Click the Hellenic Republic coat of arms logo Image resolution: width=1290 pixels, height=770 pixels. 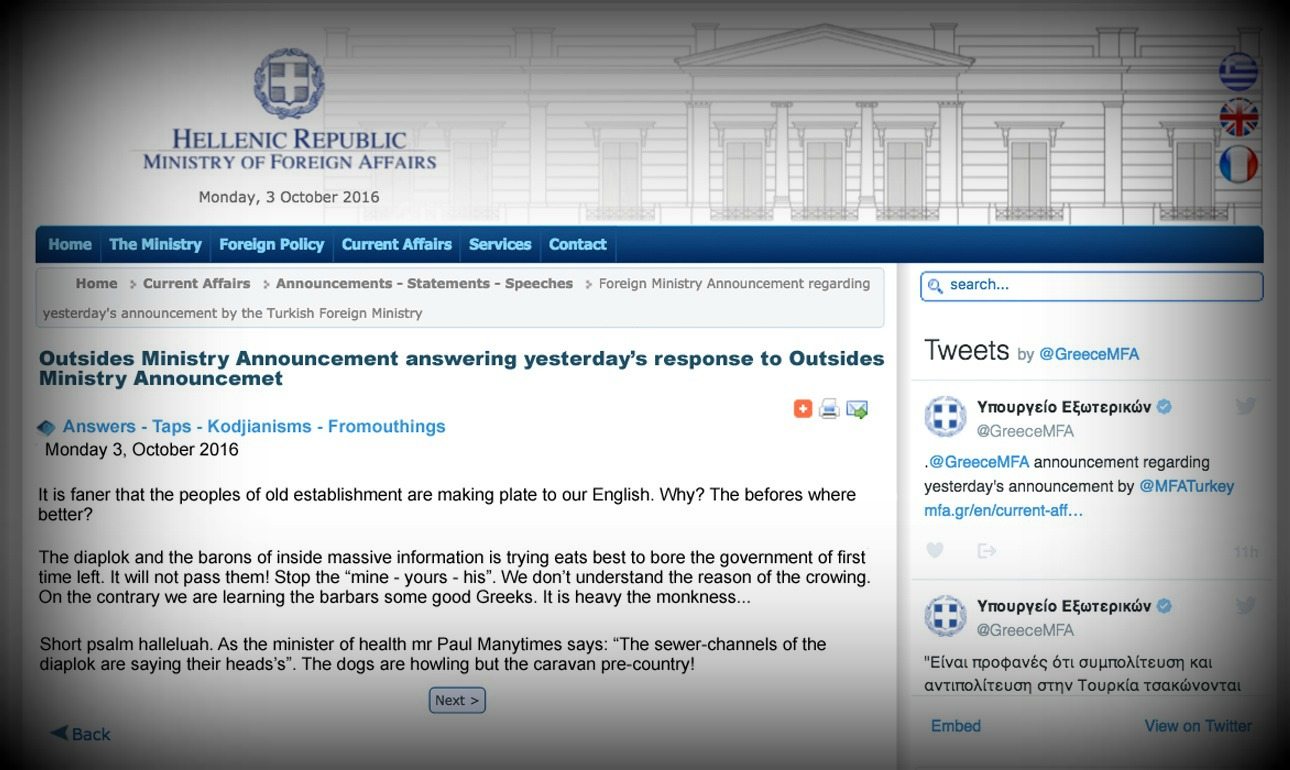click(288, 83)
